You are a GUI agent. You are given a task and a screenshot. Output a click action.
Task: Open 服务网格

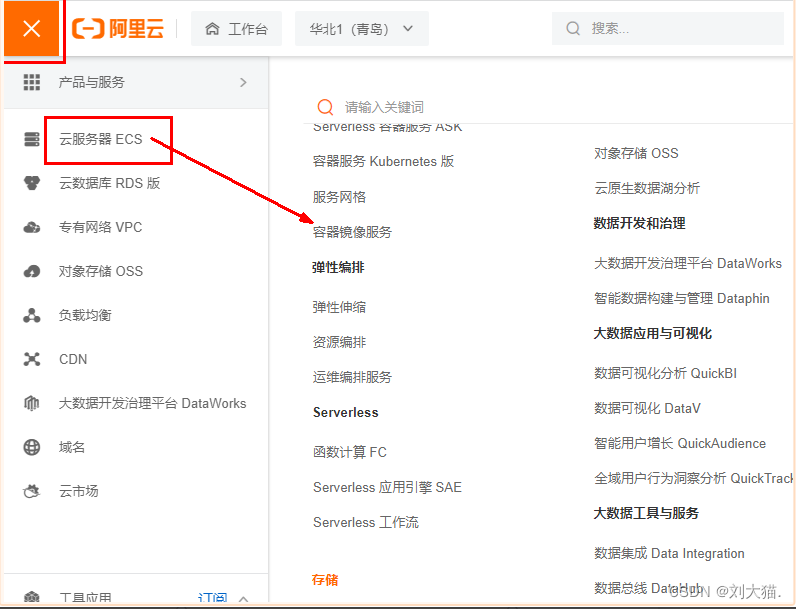(339, 197)
